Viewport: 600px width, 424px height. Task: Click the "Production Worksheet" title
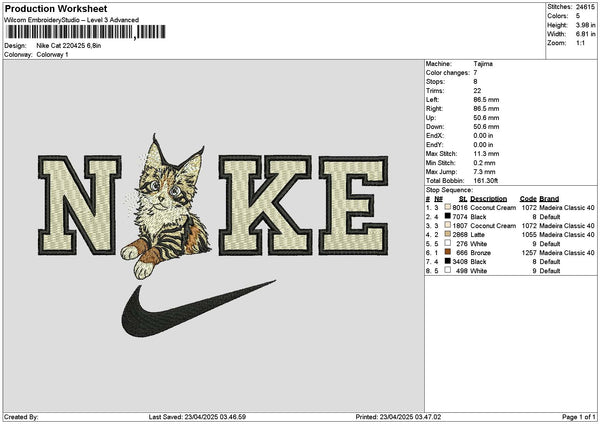56,8
